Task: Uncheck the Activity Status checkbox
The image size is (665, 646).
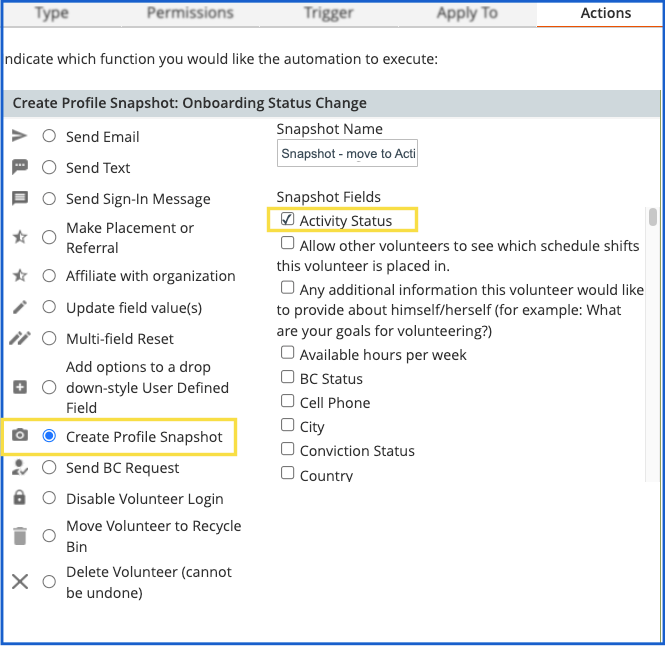Action: point(287,219)
